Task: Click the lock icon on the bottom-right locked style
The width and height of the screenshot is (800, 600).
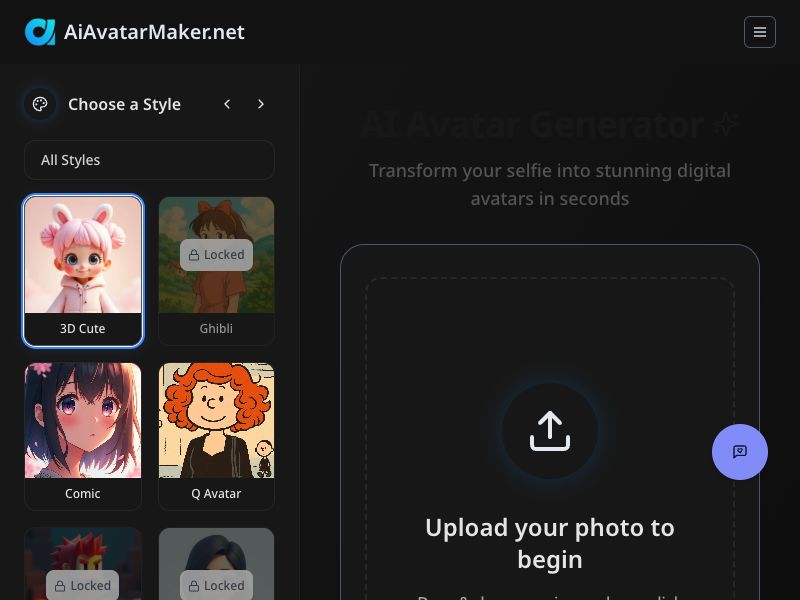Action: click(x=196, y=585)
